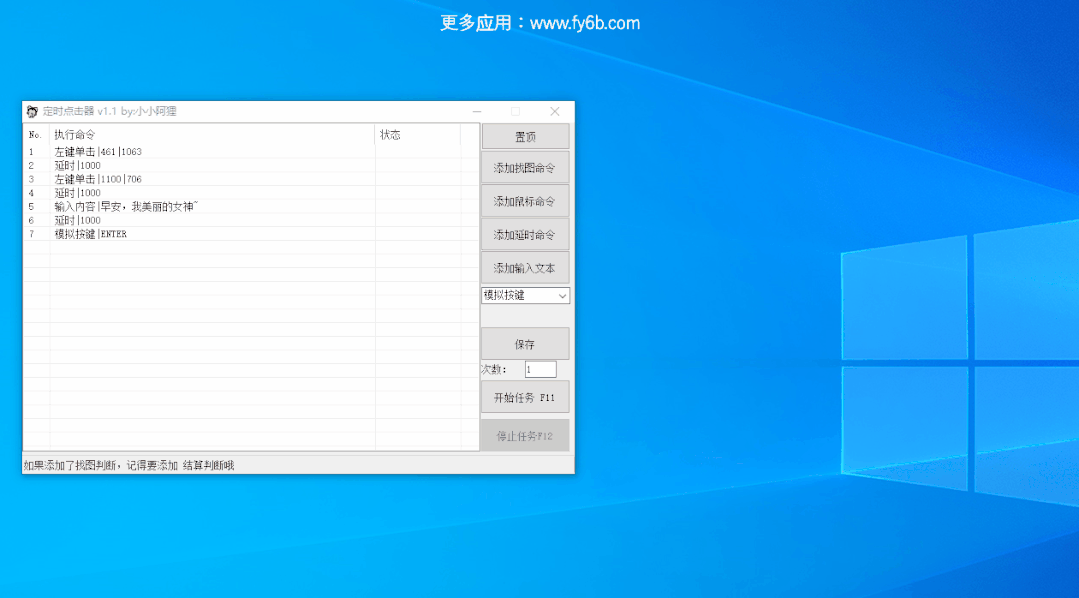Click the 置顶 (always on top) button
1079x598 pixels.
tap(525, 137)
